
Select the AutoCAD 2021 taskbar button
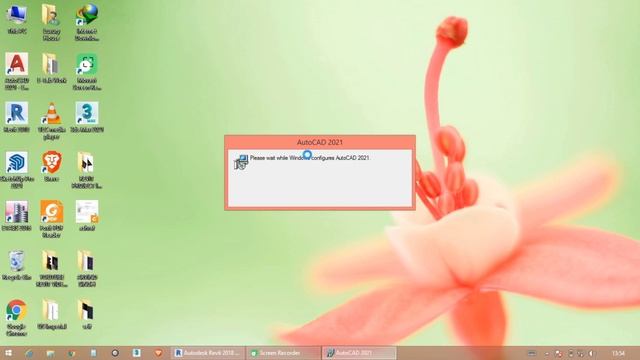[x=359, y=353]
